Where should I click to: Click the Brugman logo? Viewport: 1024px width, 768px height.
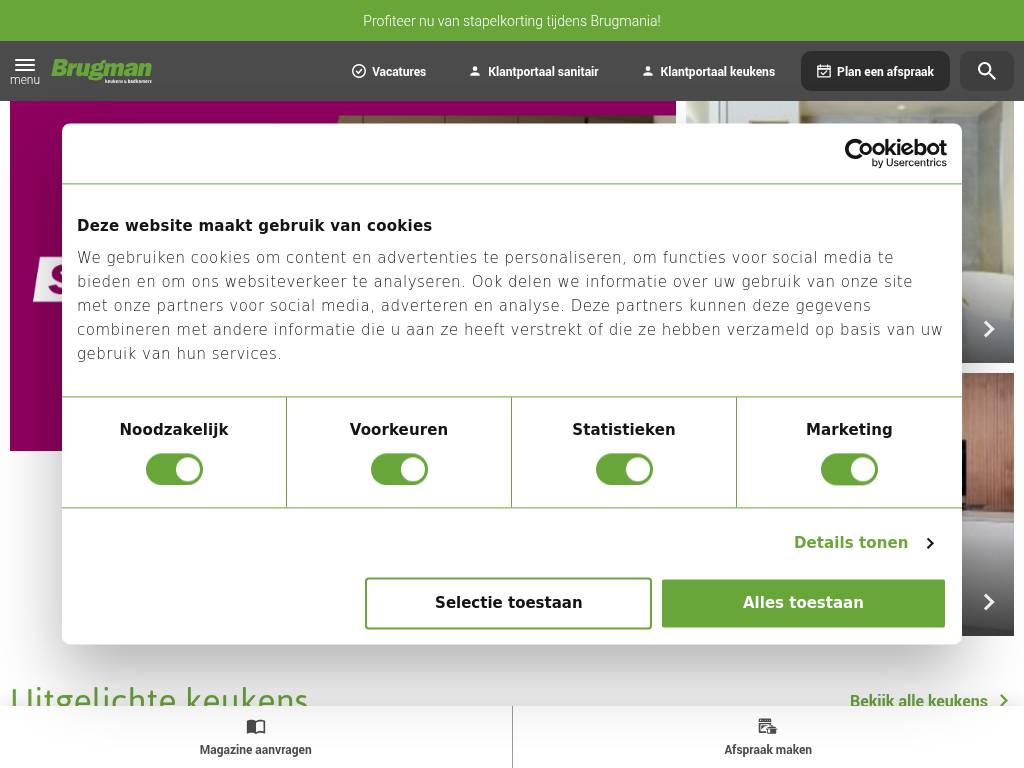102,70
